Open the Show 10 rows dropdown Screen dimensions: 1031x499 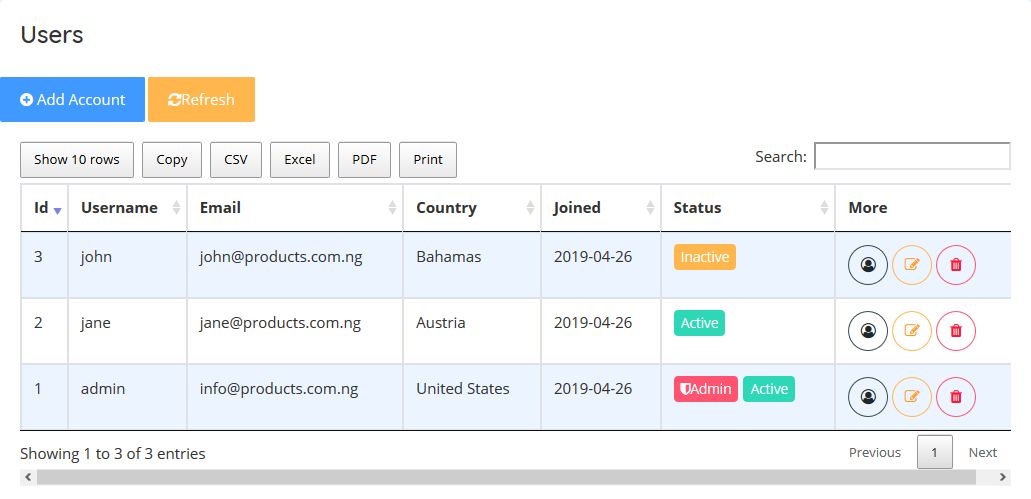[77, 159]
